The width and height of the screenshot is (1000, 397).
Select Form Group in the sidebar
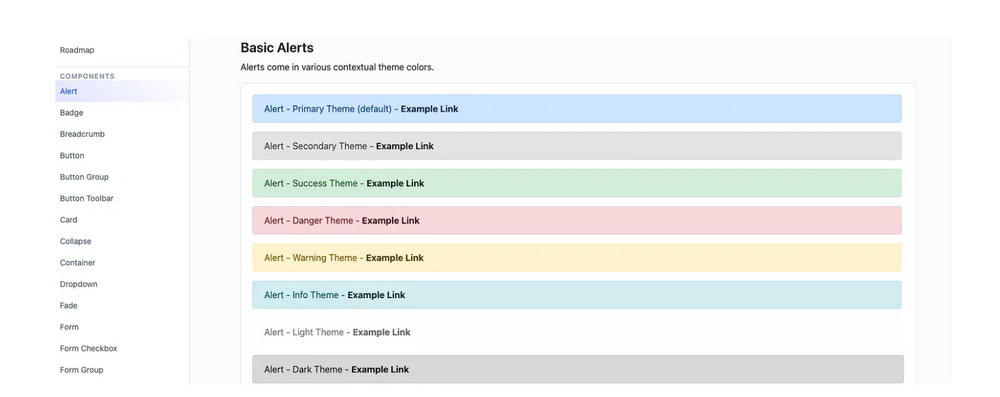(82, 370)
